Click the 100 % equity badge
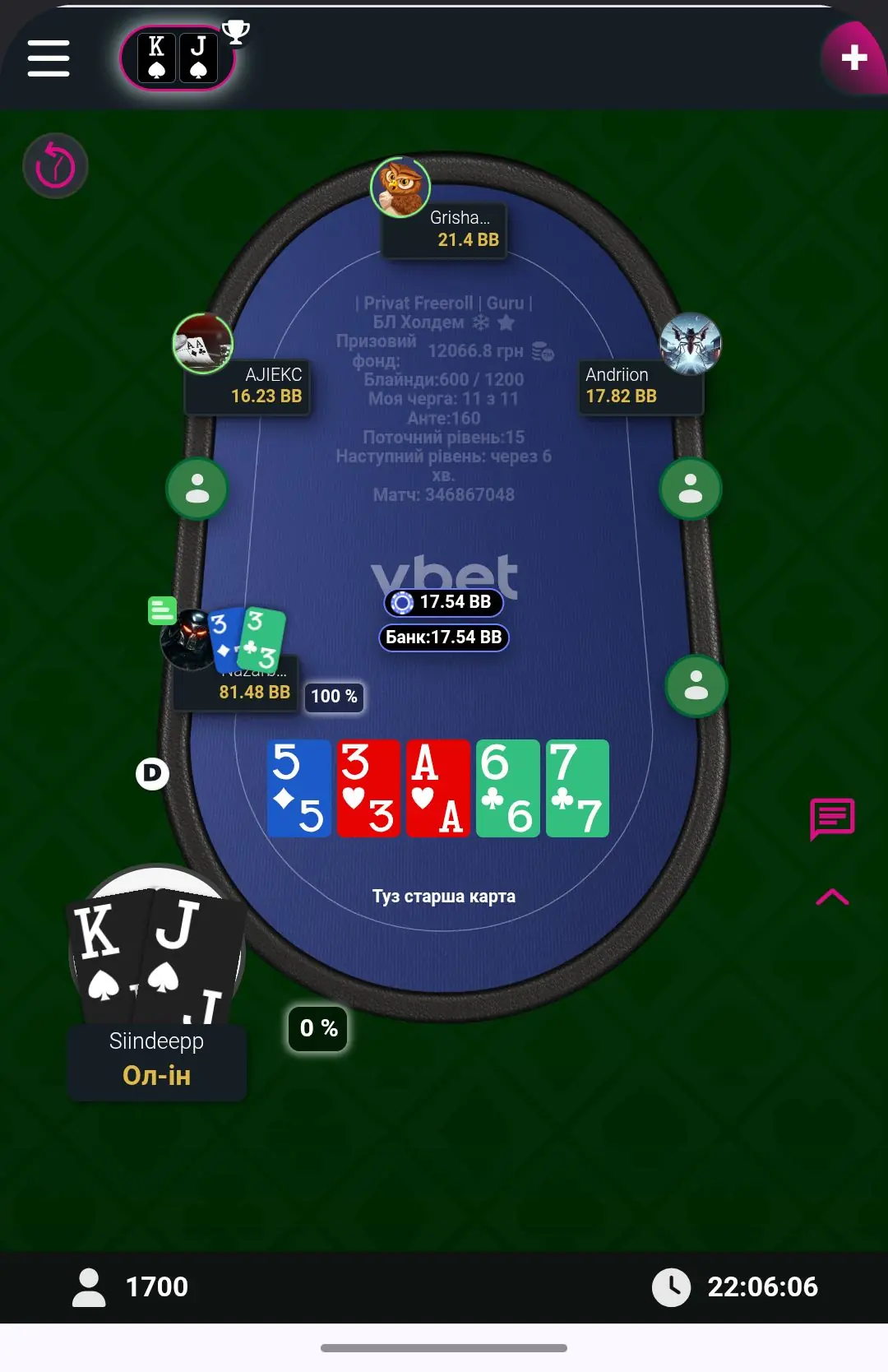Viewport: 888px width, 1372px height. [x=334, y=697]
